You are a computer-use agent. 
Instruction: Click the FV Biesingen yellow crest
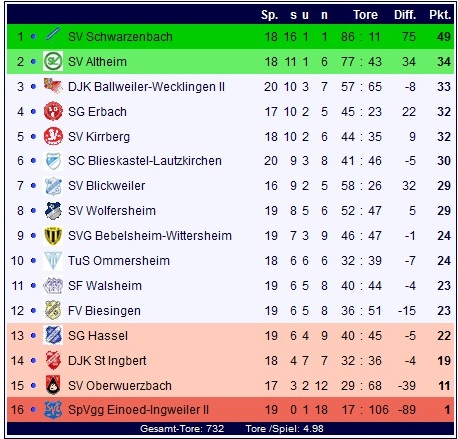click(53, 310)
